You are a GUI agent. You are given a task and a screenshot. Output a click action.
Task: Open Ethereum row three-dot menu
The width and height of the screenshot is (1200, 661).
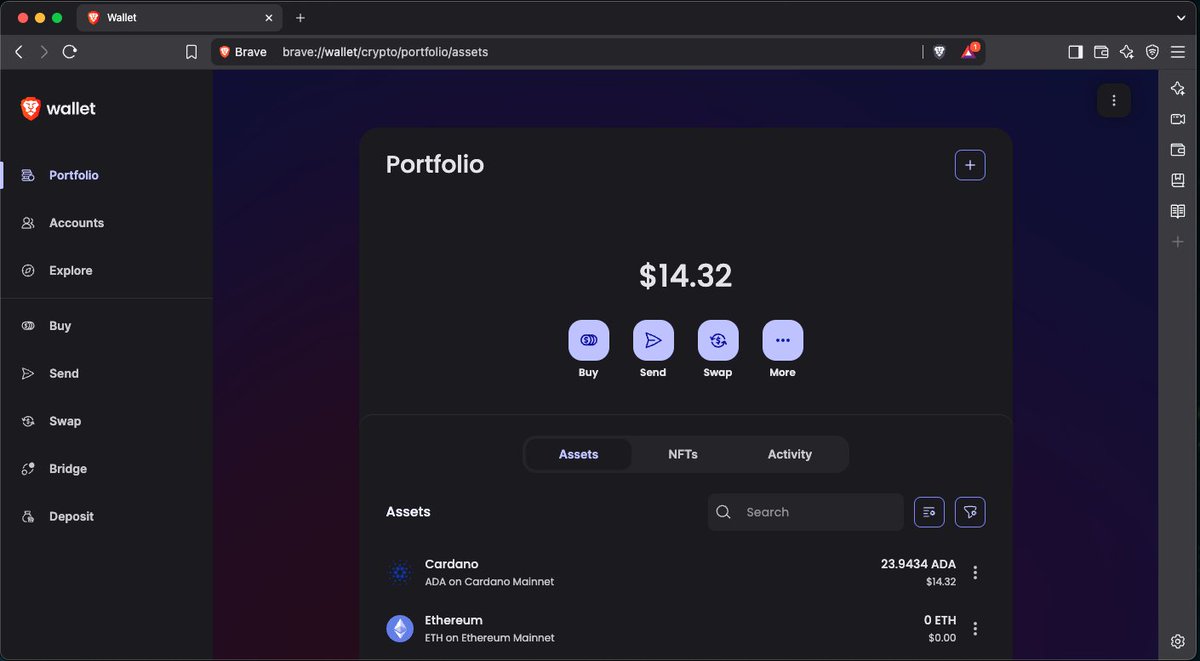click(975, 629)
